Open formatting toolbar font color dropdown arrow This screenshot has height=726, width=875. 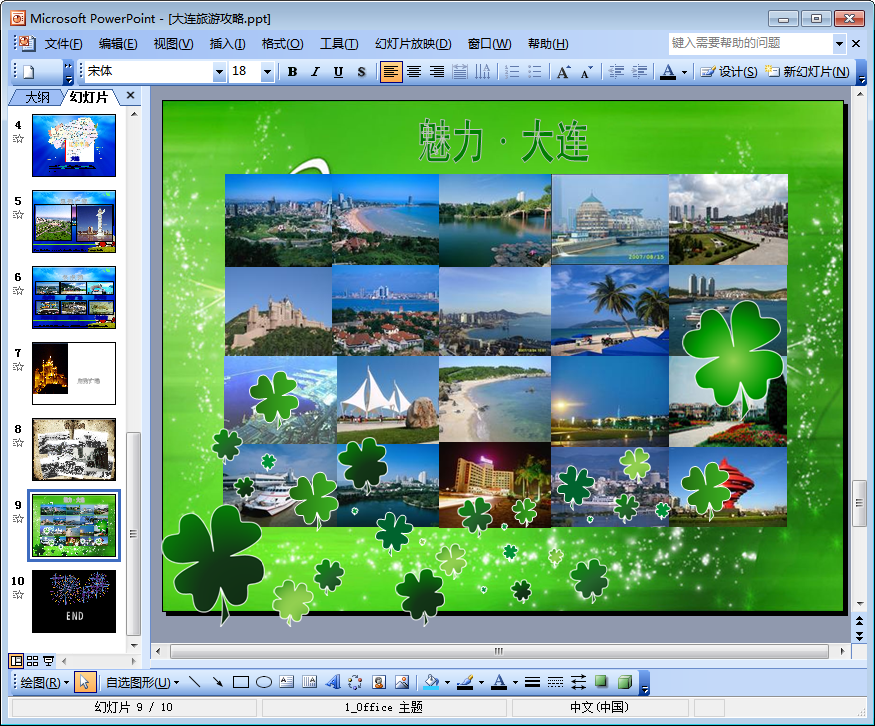[x=684, y=72]
